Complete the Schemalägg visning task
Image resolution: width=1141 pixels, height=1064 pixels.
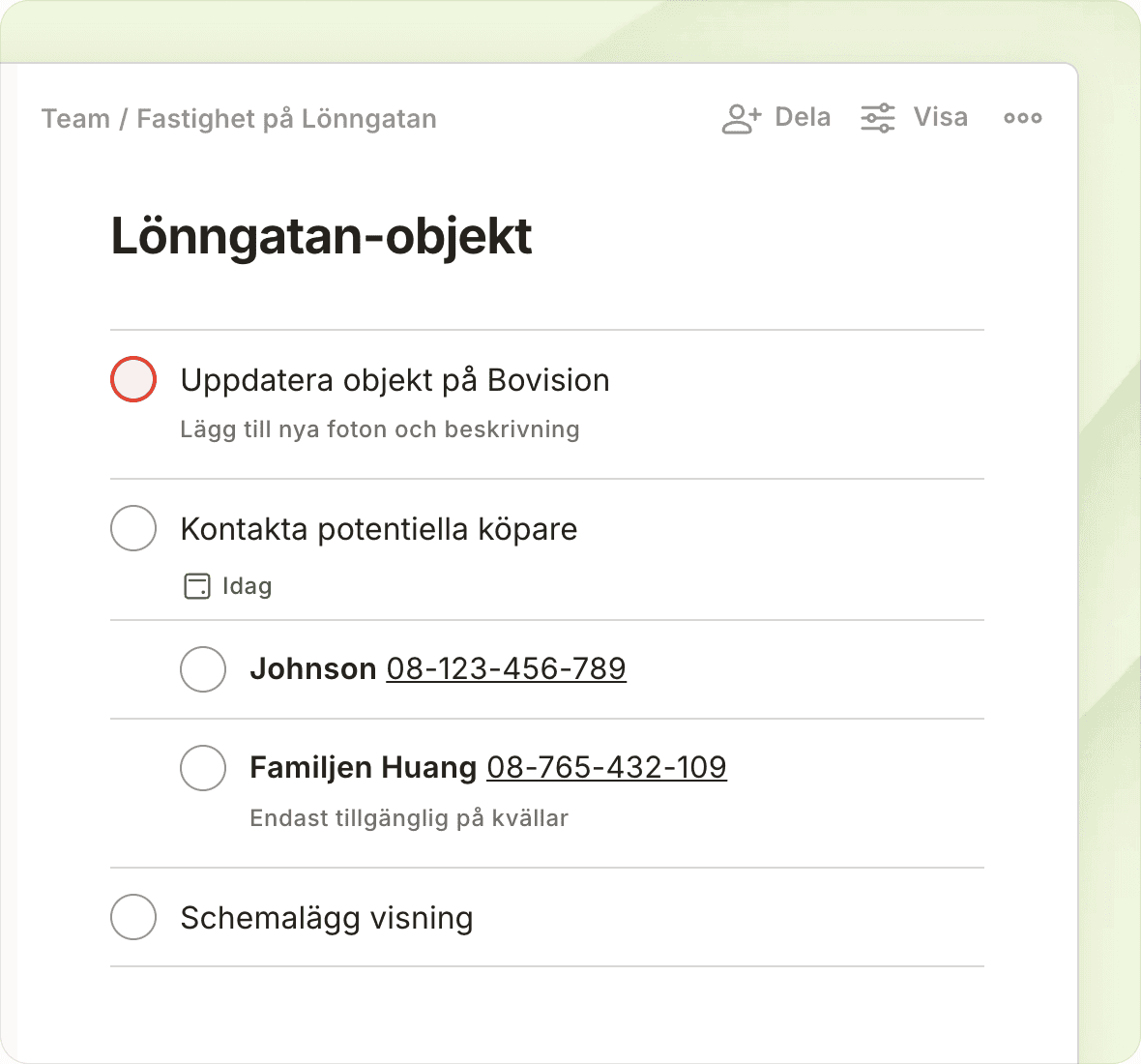coord(133,917)
